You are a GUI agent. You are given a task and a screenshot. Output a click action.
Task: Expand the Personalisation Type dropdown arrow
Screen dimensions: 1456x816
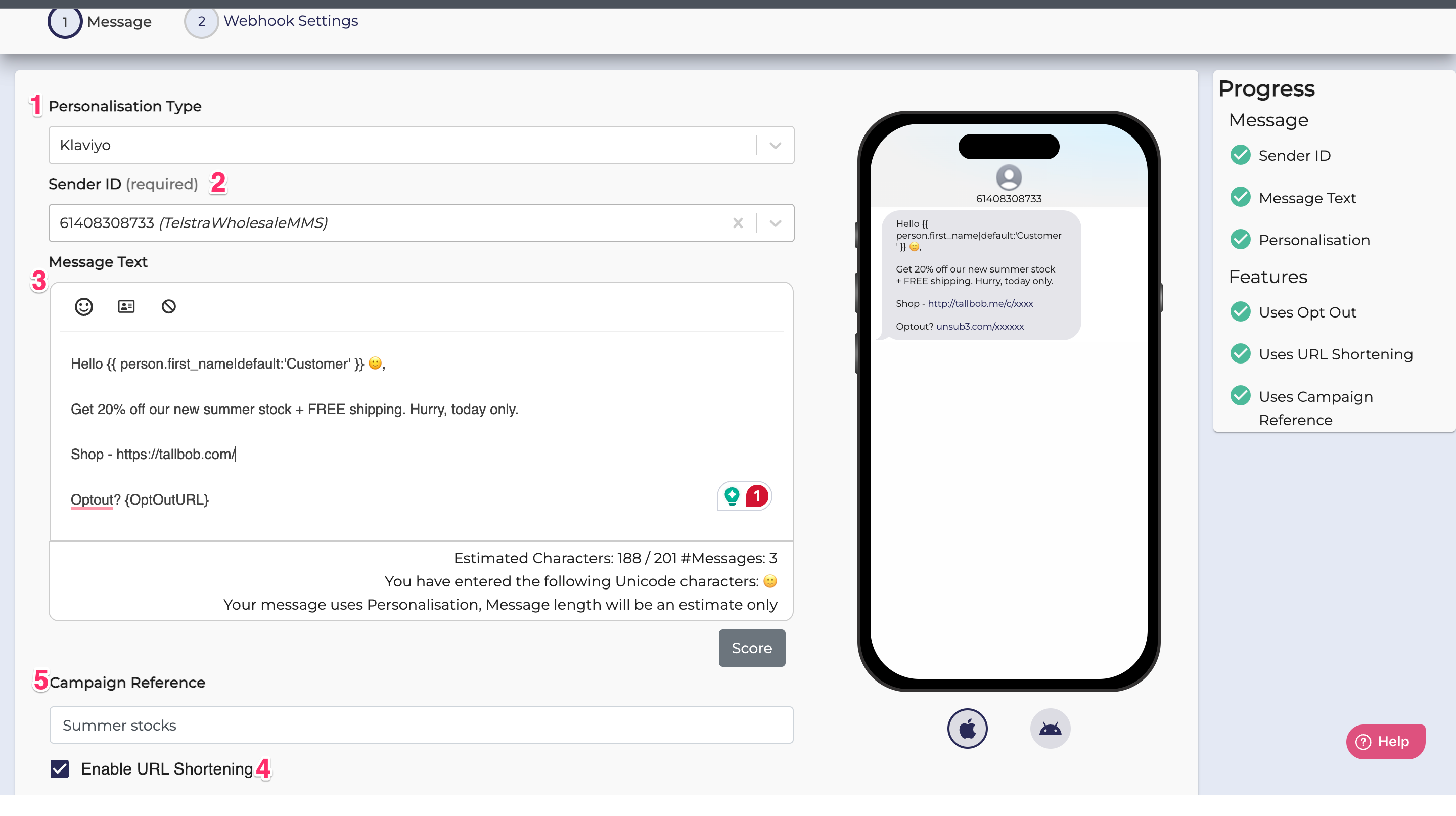point(775,145)
